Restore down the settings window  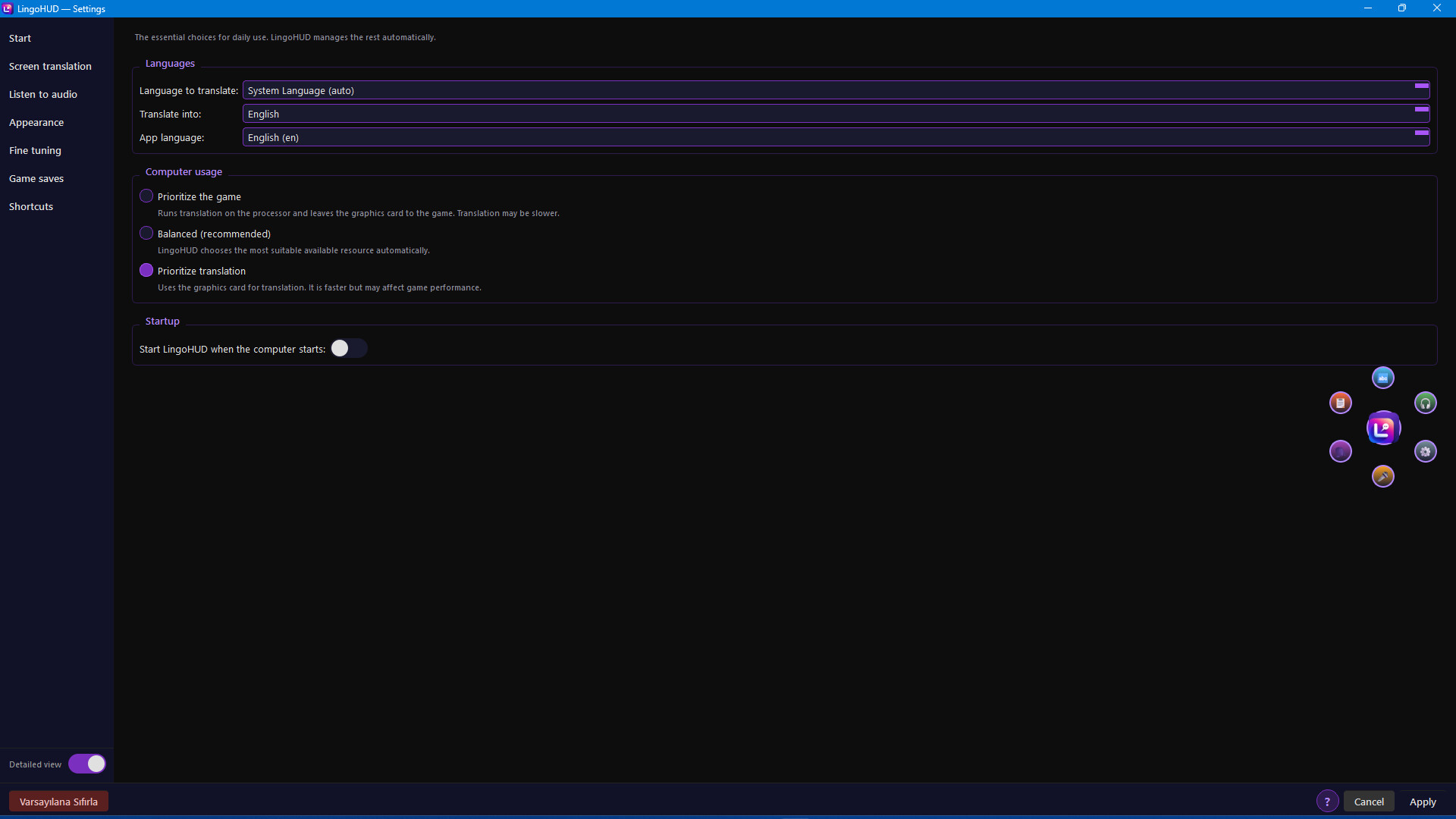[1402, 8]
